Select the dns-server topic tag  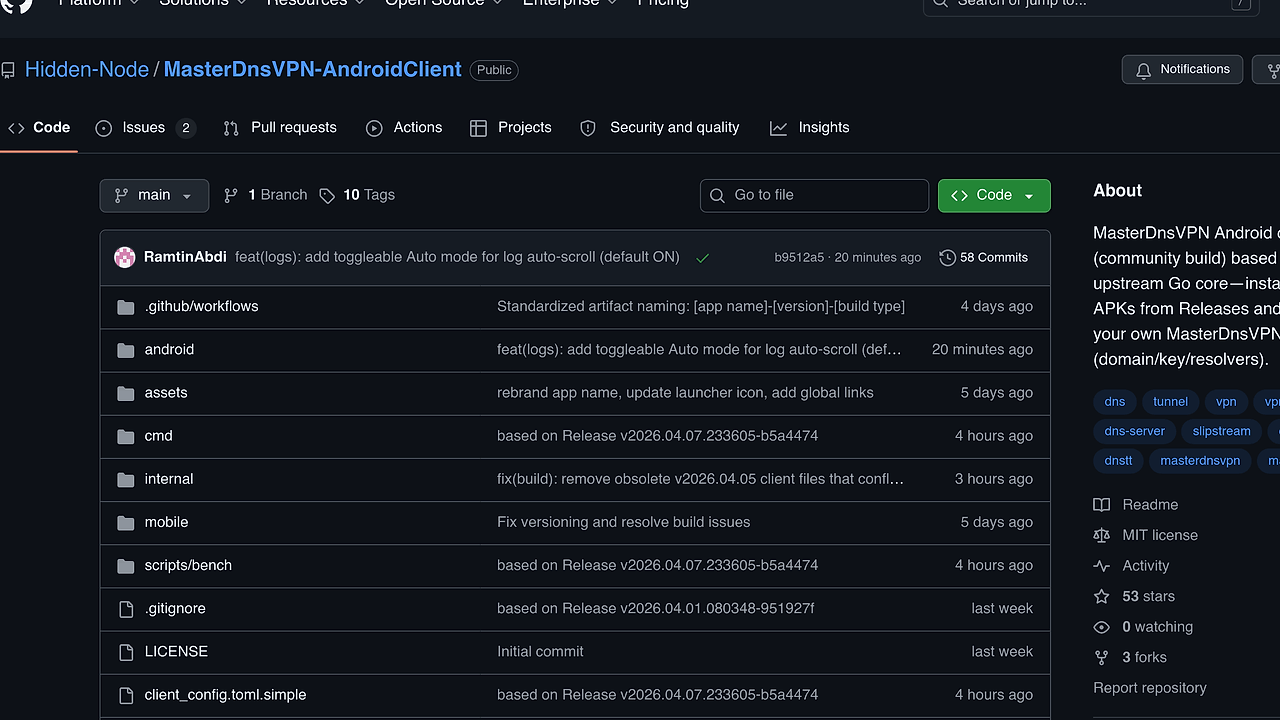(x=1135, y=431)
